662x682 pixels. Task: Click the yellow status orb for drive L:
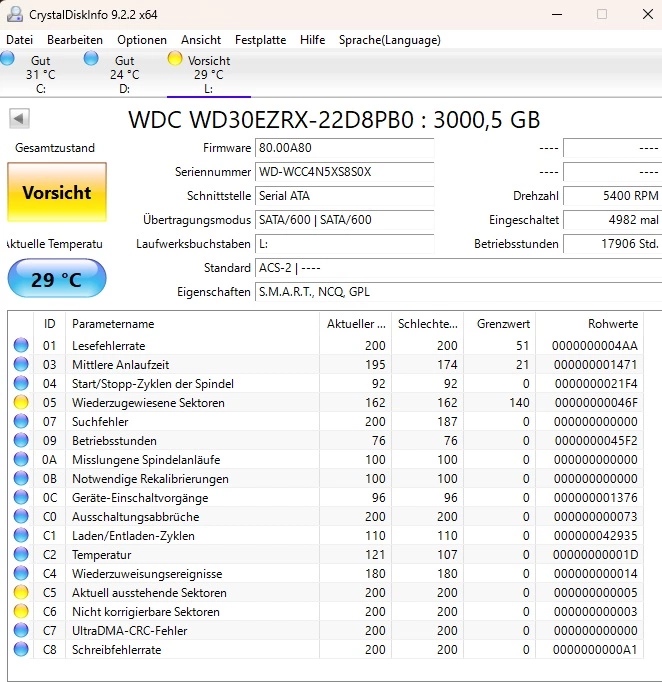tap(175, 58)
